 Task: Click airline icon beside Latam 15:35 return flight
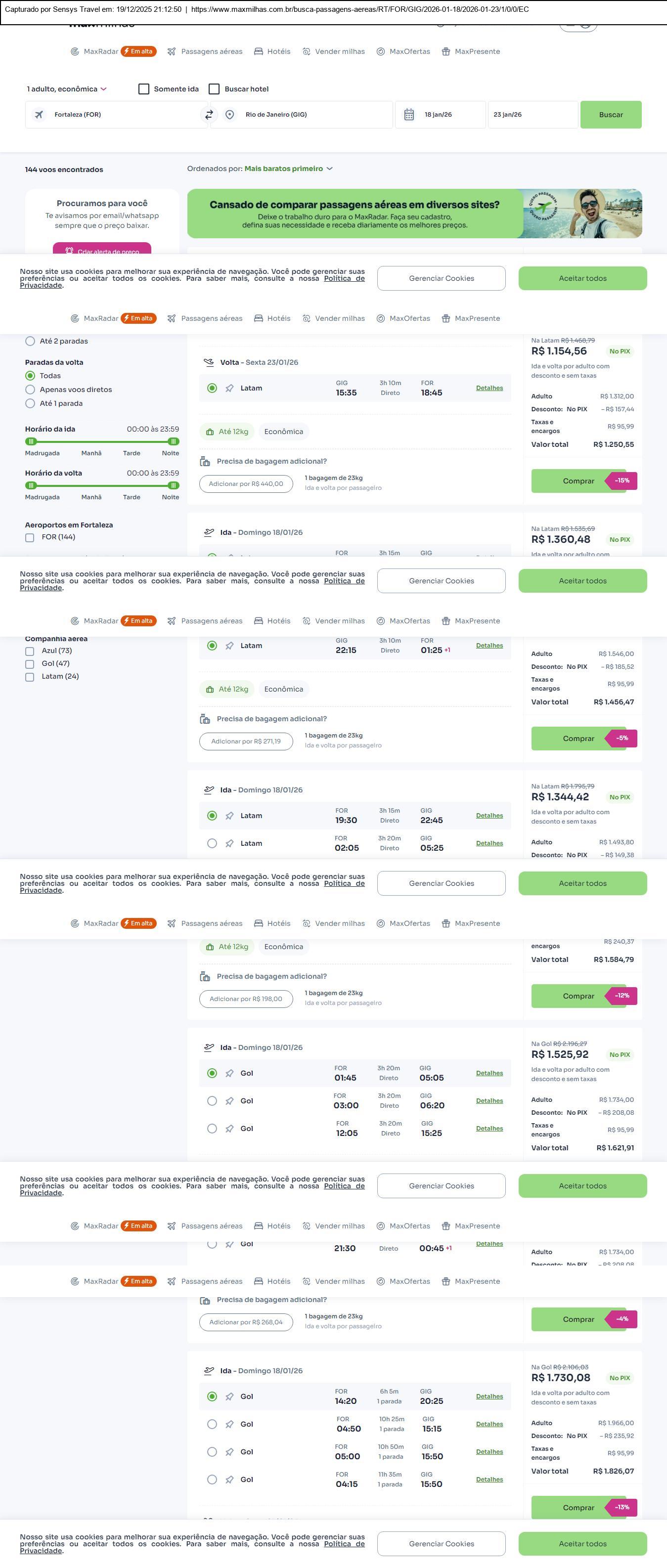pos(229,389)
